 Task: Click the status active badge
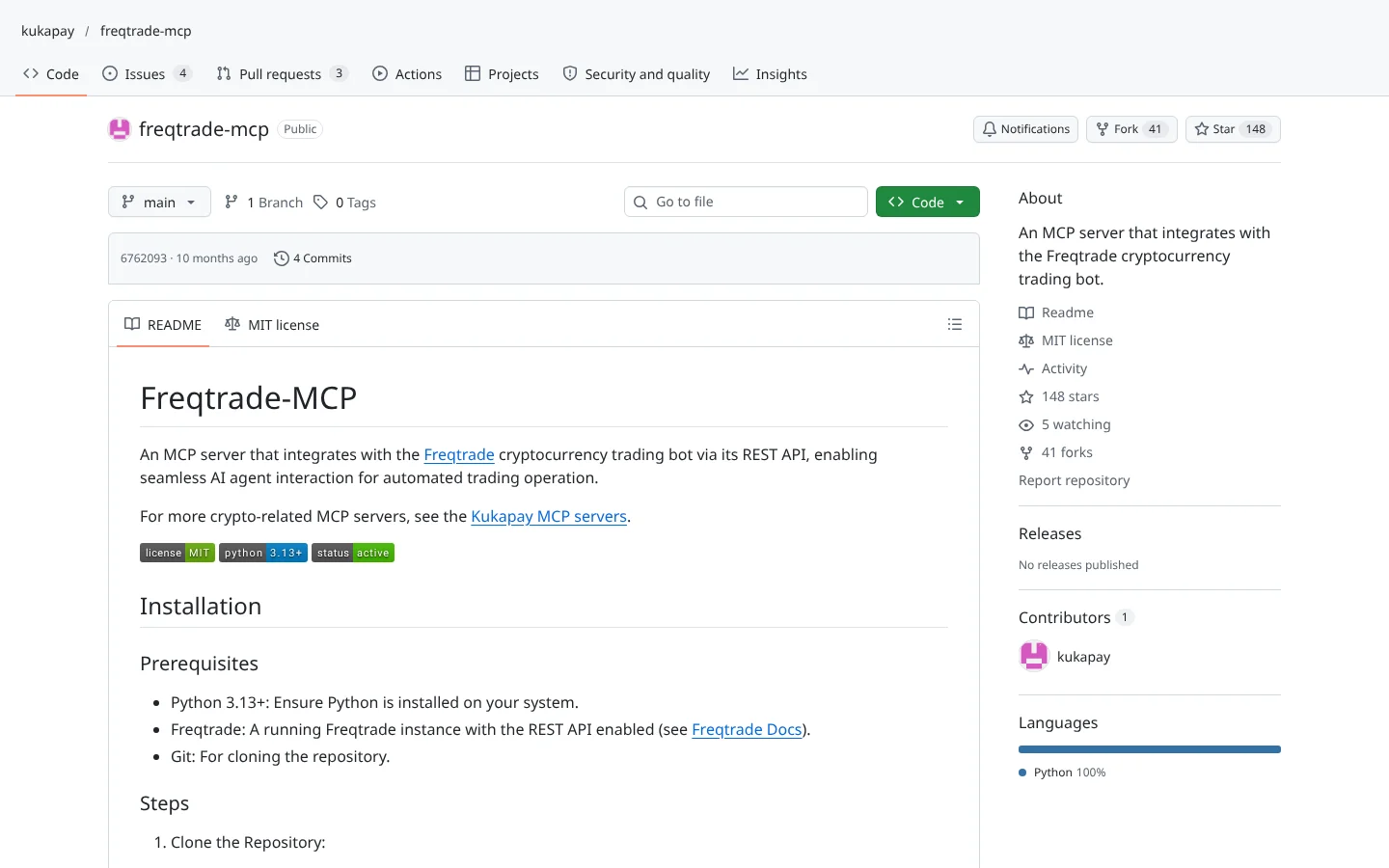(x=353, y=553)
